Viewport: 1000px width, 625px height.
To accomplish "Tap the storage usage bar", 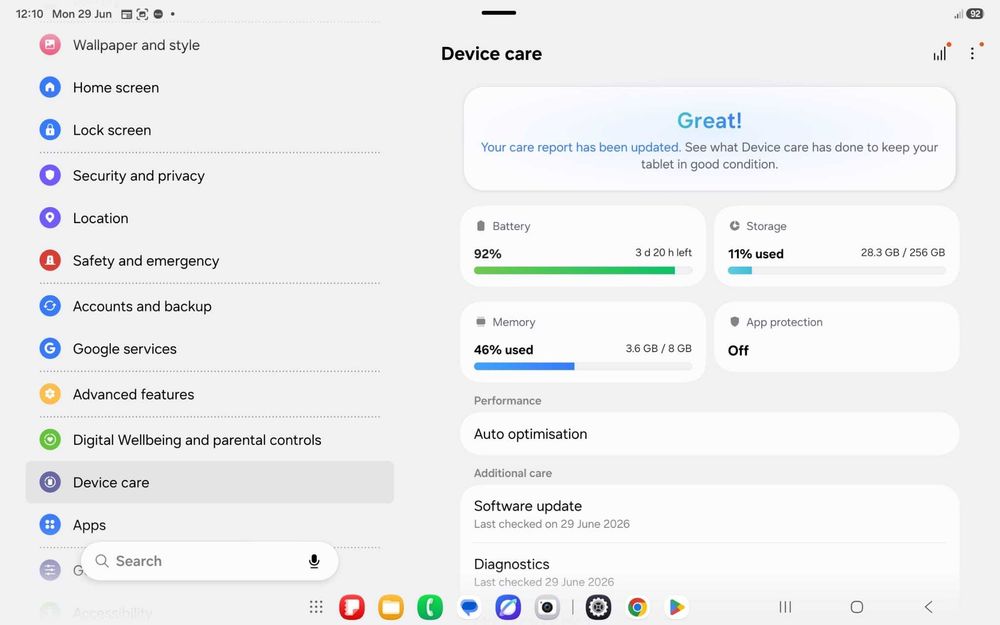I will (x=837, y=270).
